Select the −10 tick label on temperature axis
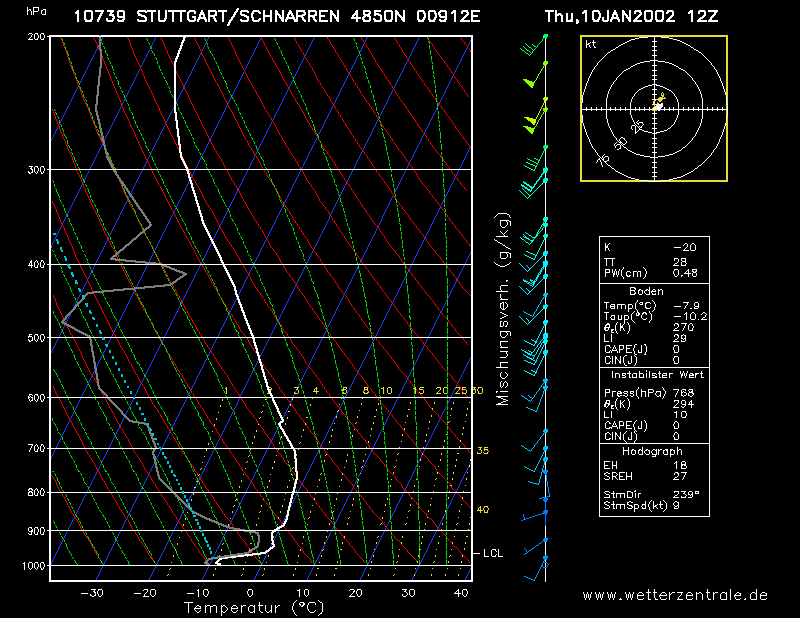Screen dimensions: 800x618 (x=197, y=593)
